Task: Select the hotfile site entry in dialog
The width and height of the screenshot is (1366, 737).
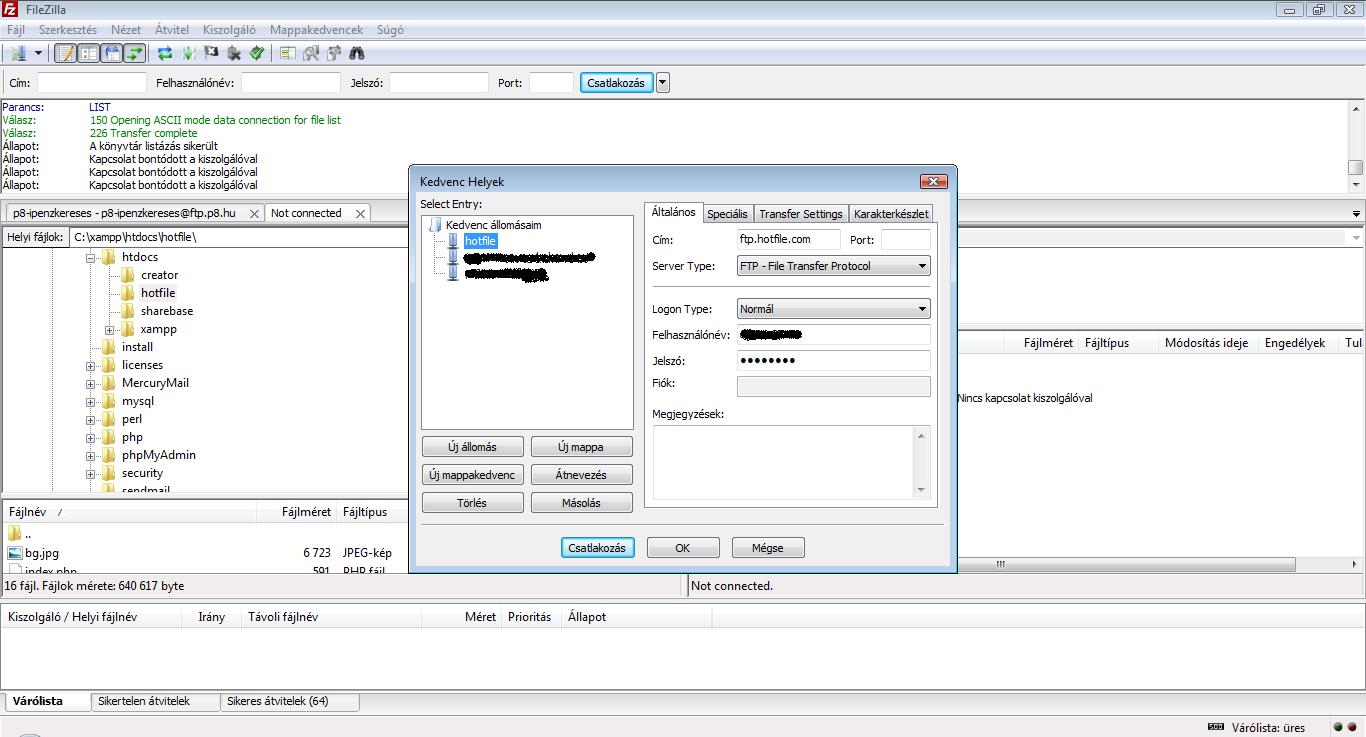Action: click(480, 241)
